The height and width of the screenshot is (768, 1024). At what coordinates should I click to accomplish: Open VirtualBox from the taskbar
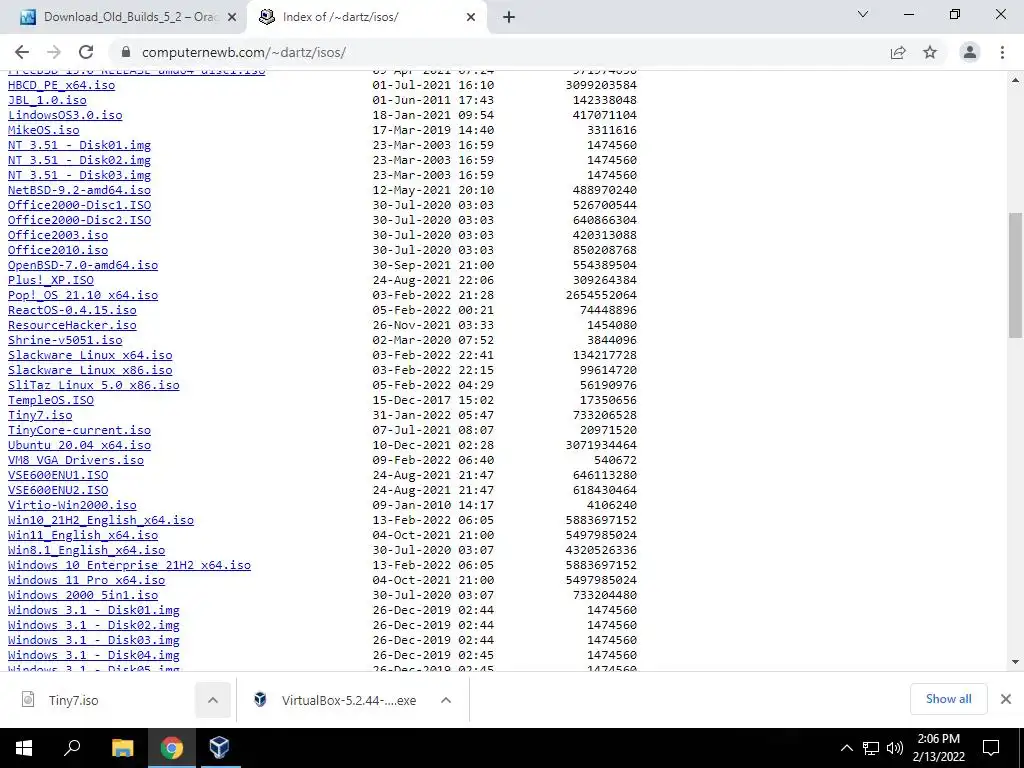[x=219, y=748]
